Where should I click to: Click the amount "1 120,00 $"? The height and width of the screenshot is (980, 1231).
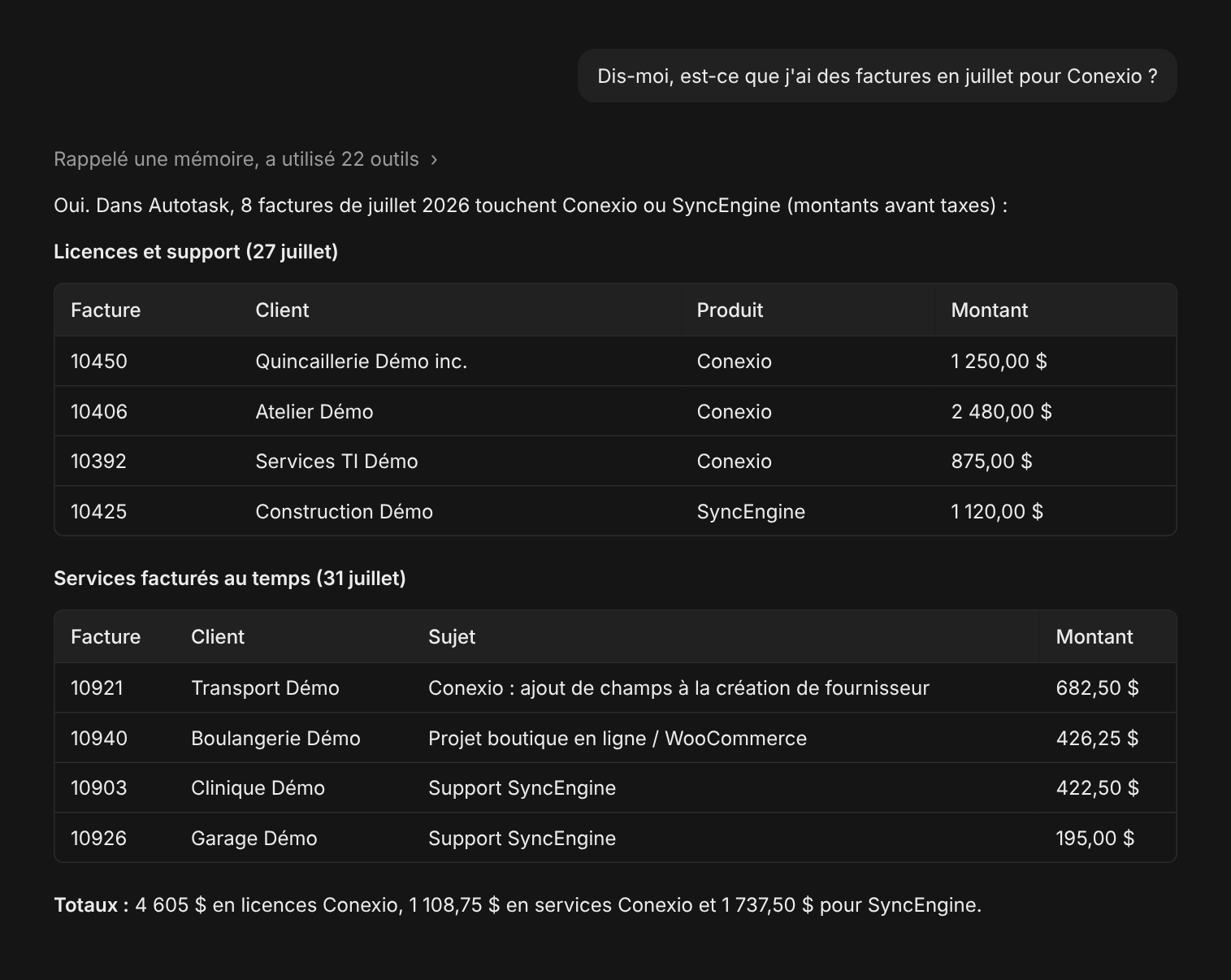(x=997, y=512)
